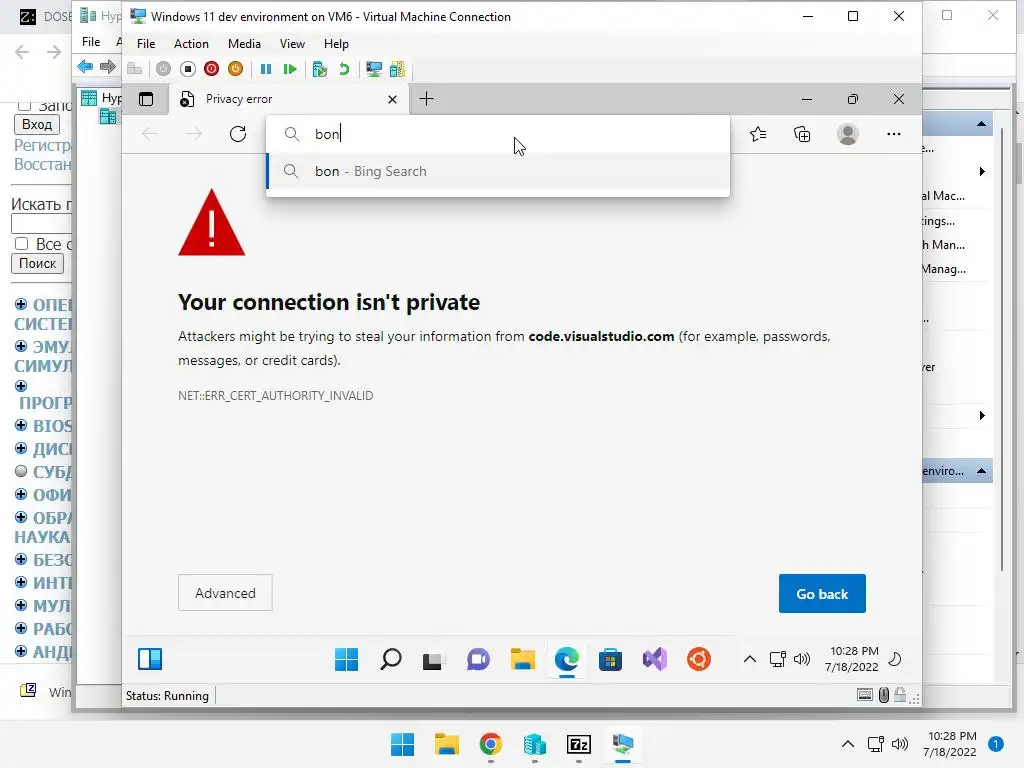Open Microsoft Store on guest taskbar
This screenshot has height=768, width=1024.
[610, 659]
